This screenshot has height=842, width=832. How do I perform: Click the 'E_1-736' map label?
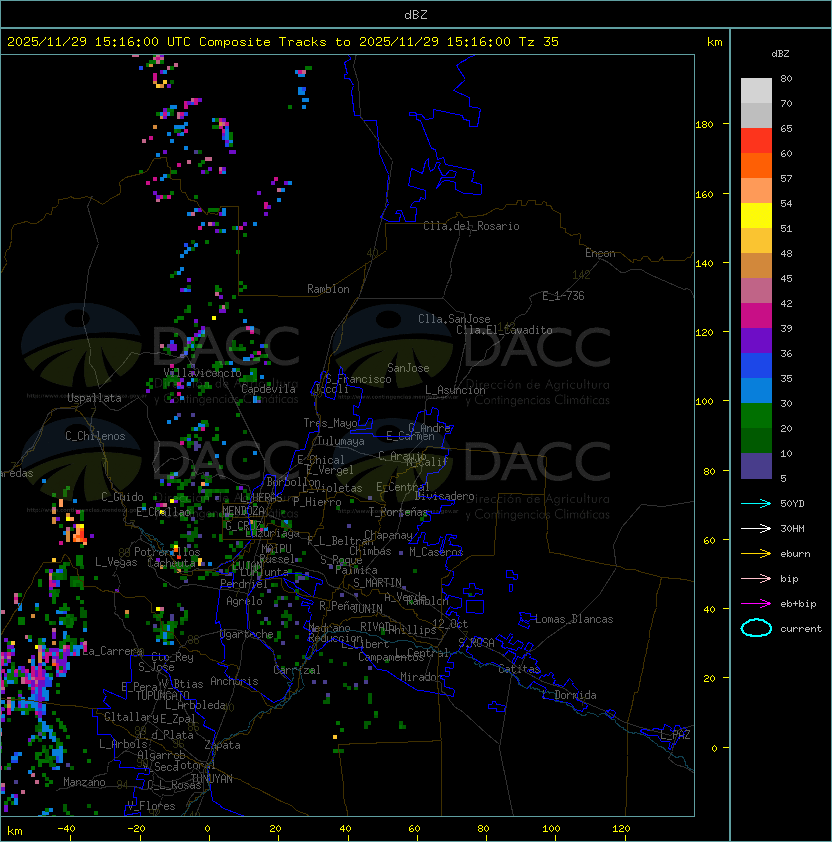coord(563,296)
